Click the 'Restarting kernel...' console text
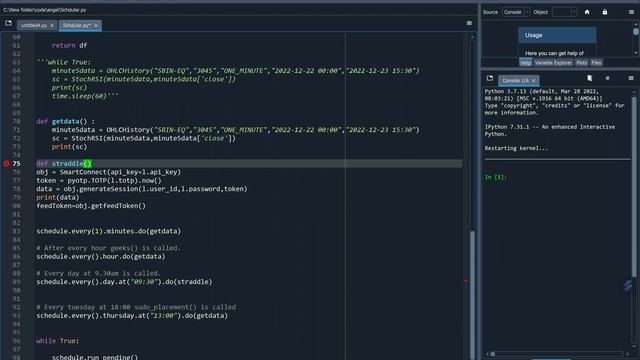 pos(516,149)
